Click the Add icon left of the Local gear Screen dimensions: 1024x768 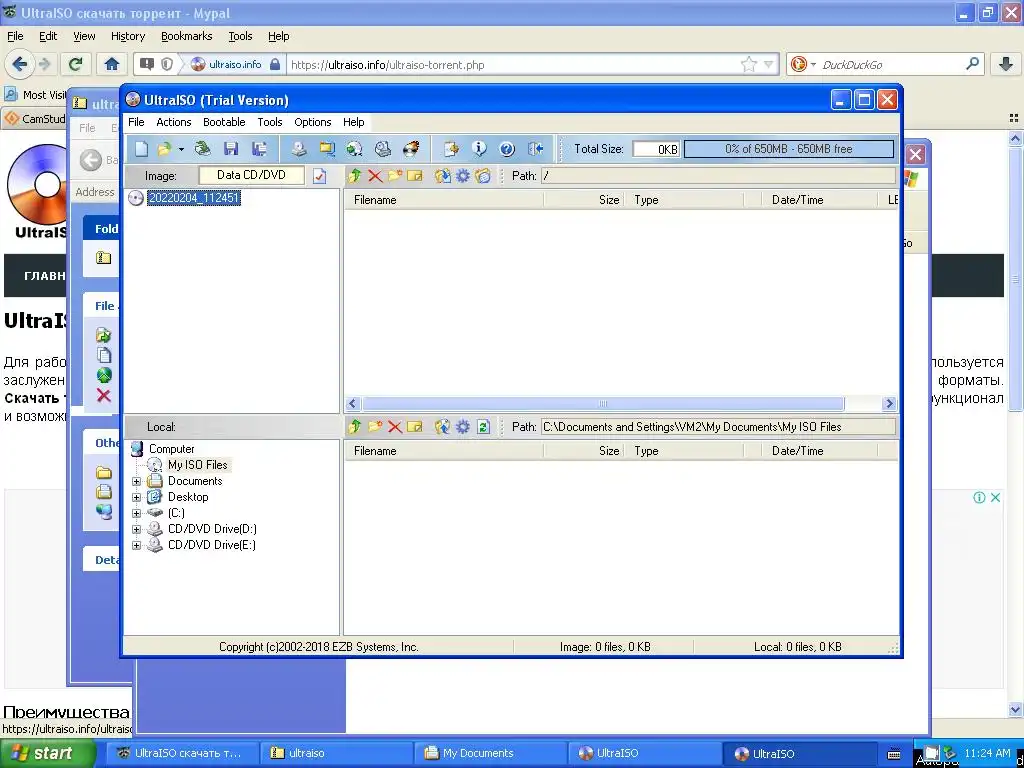coord(443,426)
